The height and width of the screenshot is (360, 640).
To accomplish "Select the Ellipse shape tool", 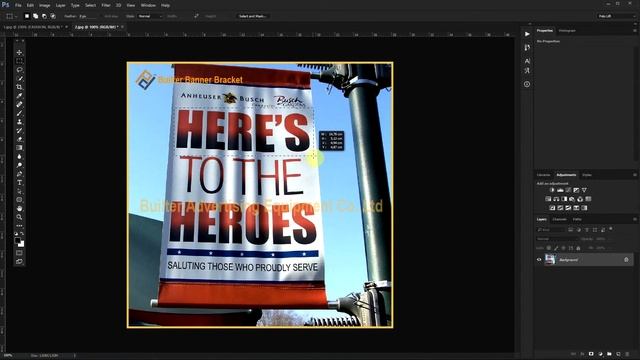I will point(19,200).
